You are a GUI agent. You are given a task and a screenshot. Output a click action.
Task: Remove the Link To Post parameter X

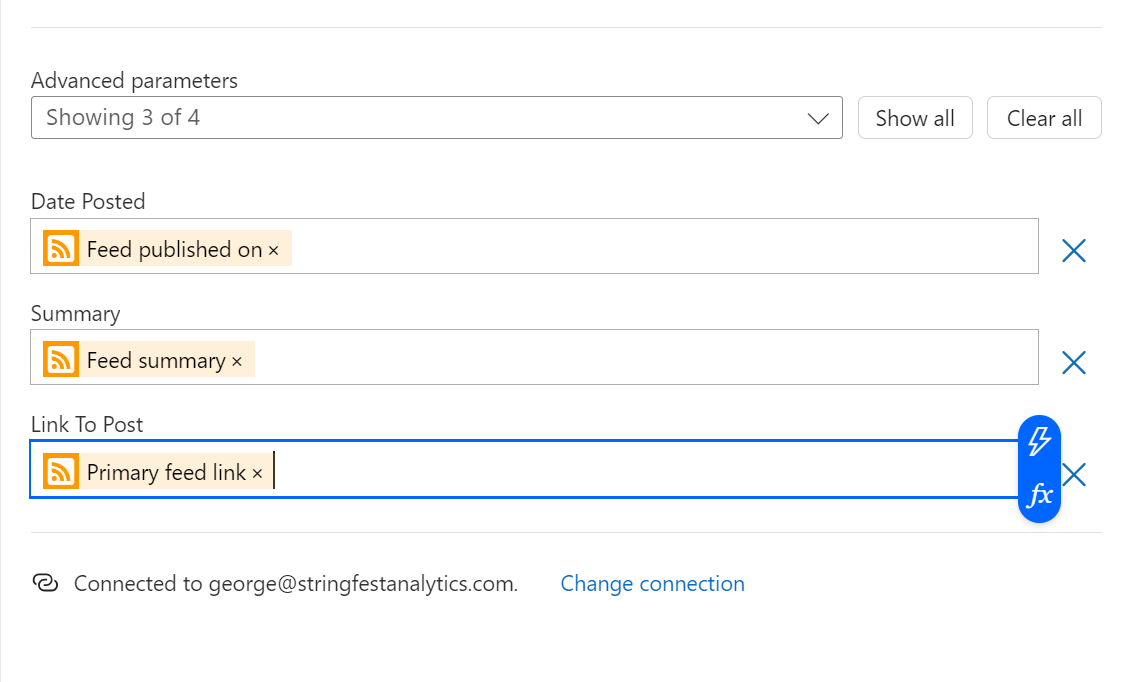pos(1075,474)
